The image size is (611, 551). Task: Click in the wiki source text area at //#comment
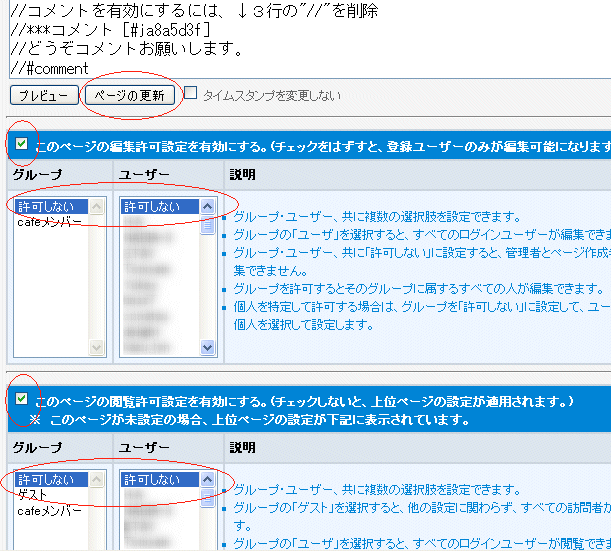pos(50,68)
